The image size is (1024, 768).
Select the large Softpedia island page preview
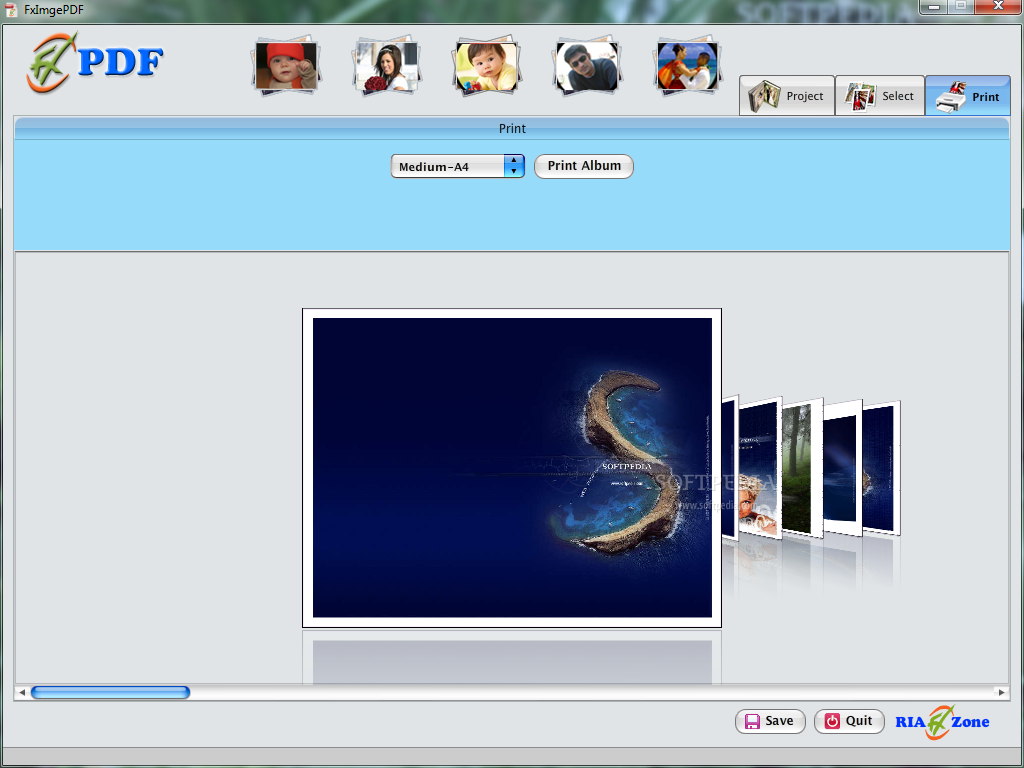[512, 468]
